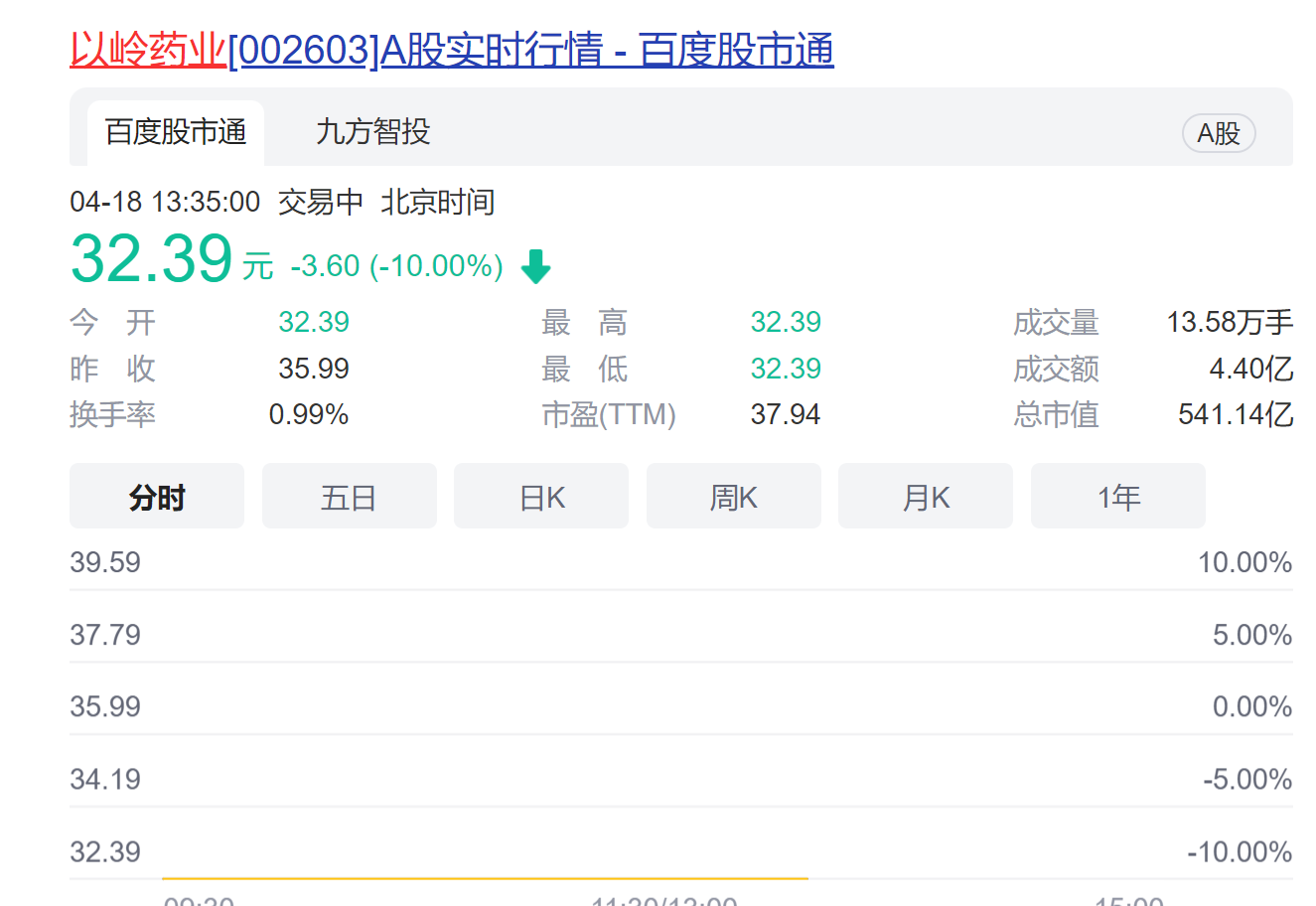Click the 换手率 value 0.99%
Image resolution: width=1316 pixels, height=906 pixels.
(309, 414)
